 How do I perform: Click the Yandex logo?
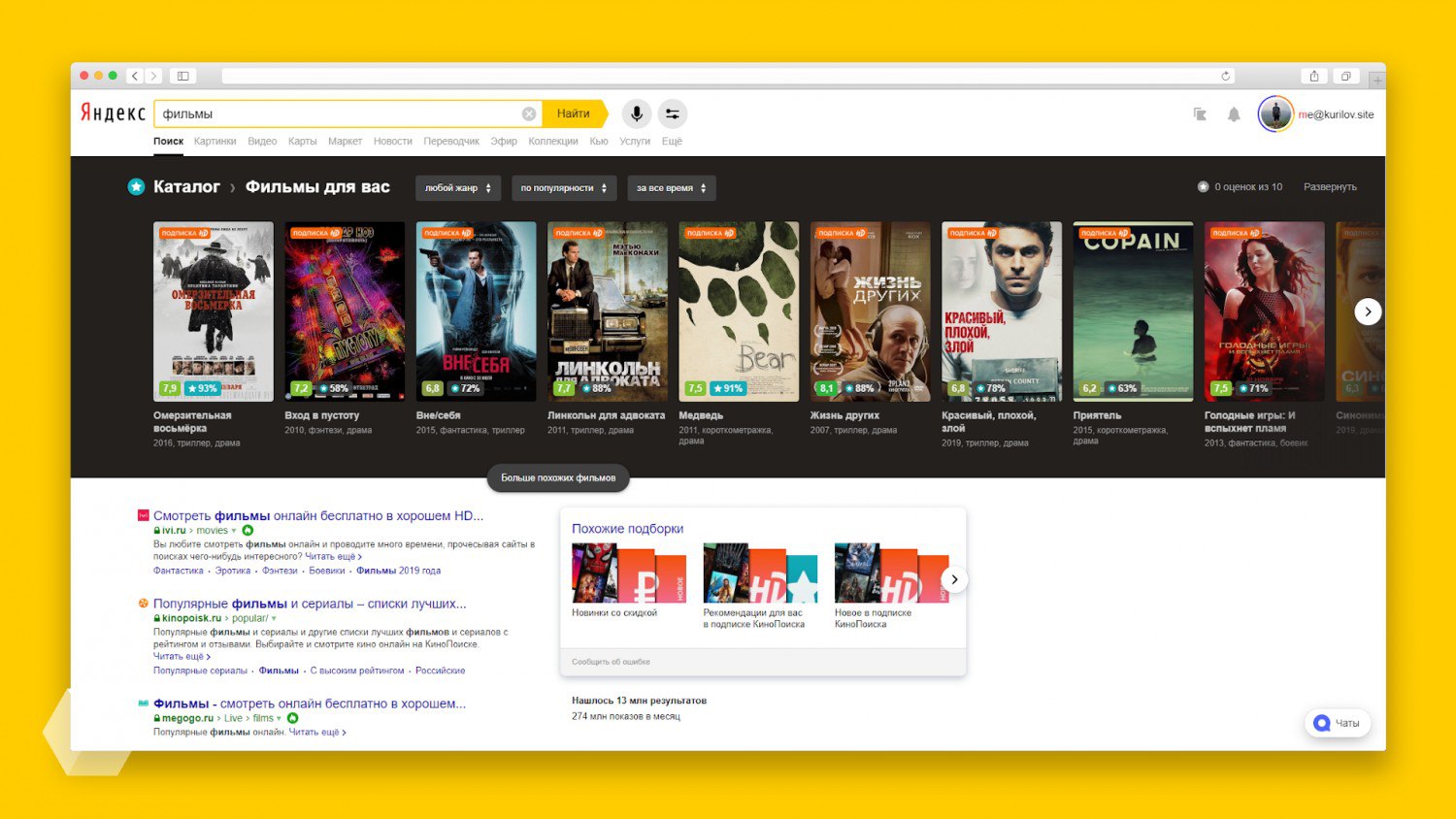pyautogui.click(x=113, y=113)
